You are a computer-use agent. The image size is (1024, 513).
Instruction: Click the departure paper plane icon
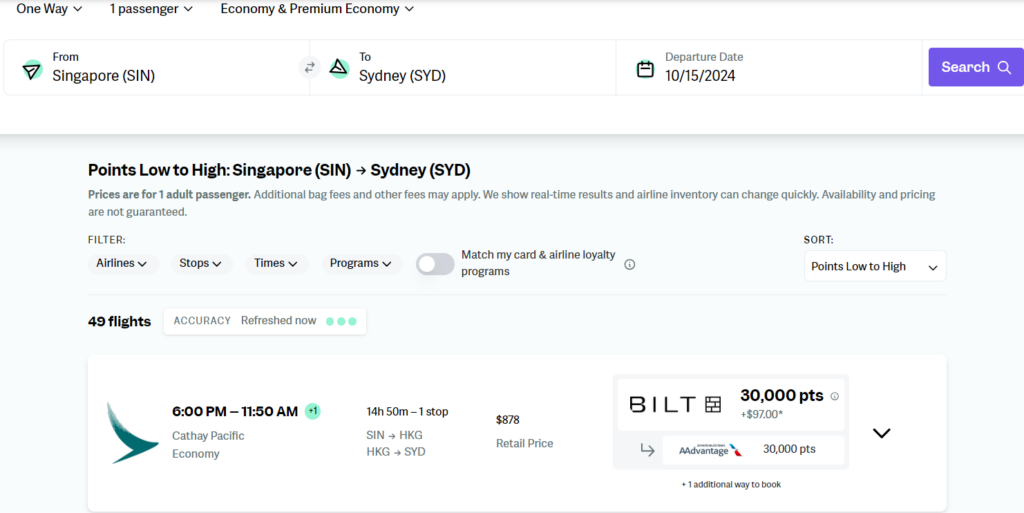(x=32, y=70)
